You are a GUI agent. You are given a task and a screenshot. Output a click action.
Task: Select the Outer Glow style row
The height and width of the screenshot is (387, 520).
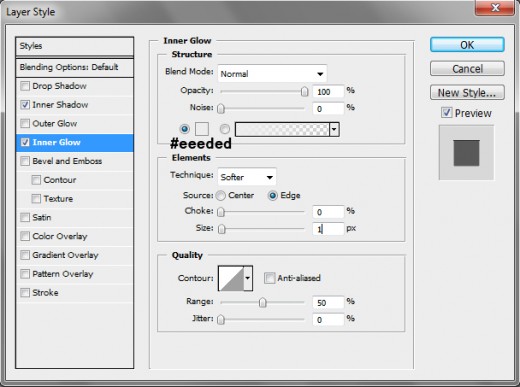click(75, 123)
